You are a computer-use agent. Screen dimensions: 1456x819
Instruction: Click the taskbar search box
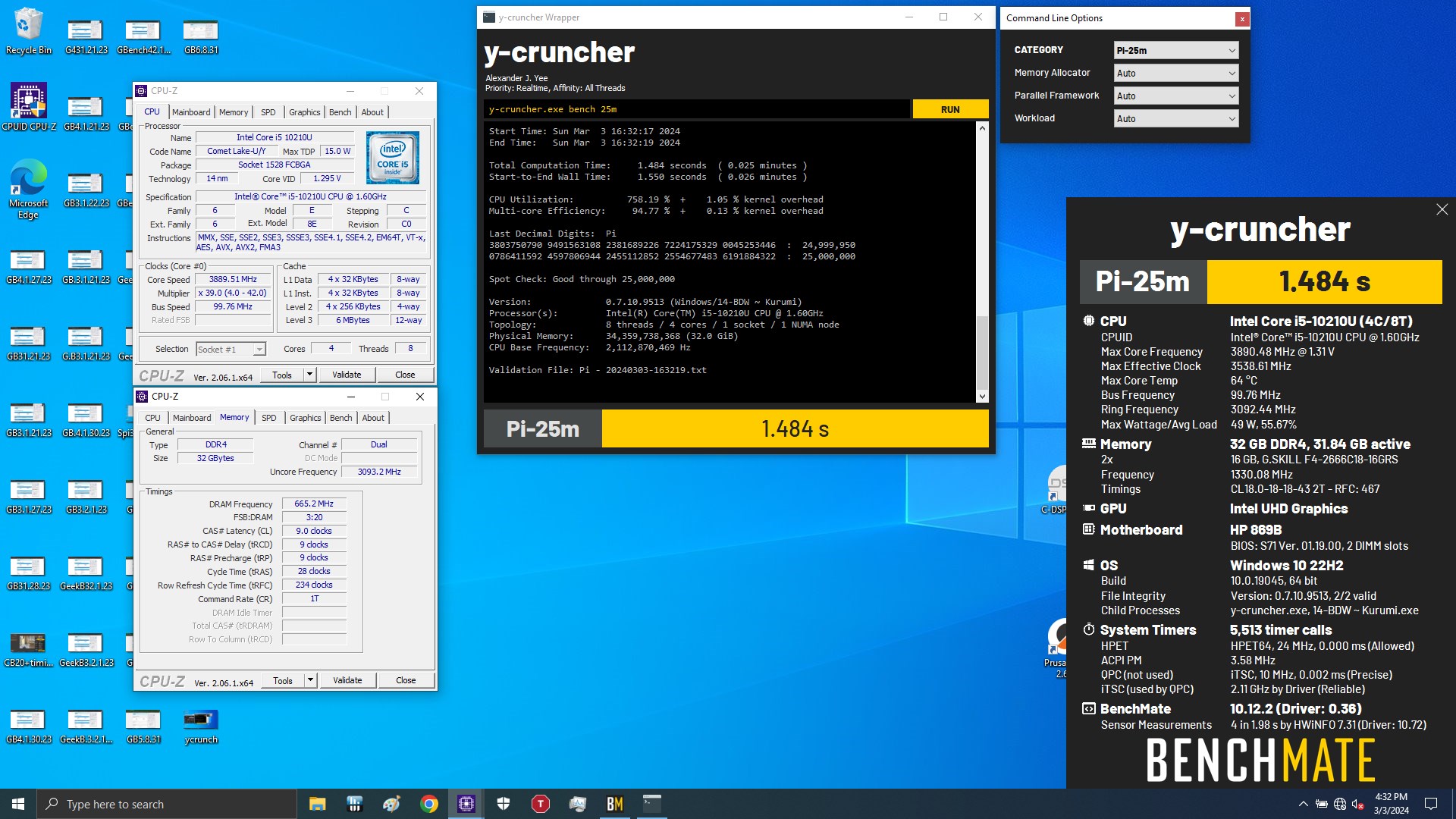click(x=167, y=804)
